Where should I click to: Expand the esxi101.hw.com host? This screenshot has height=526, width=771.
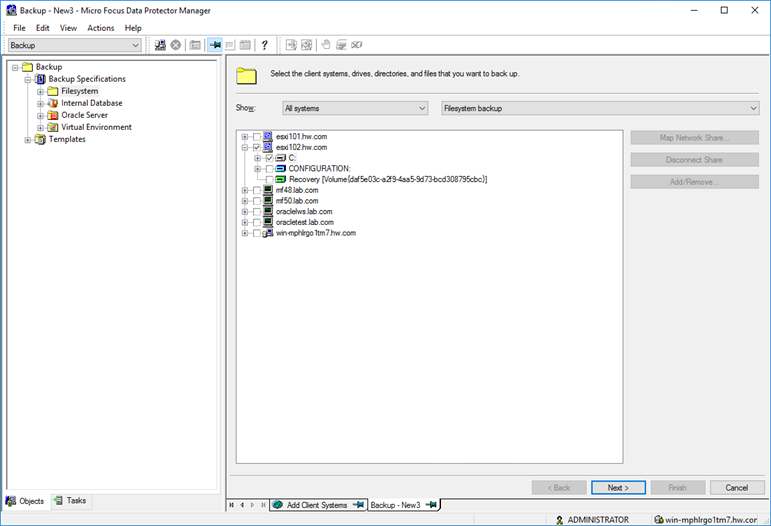(x=244, y=137)
